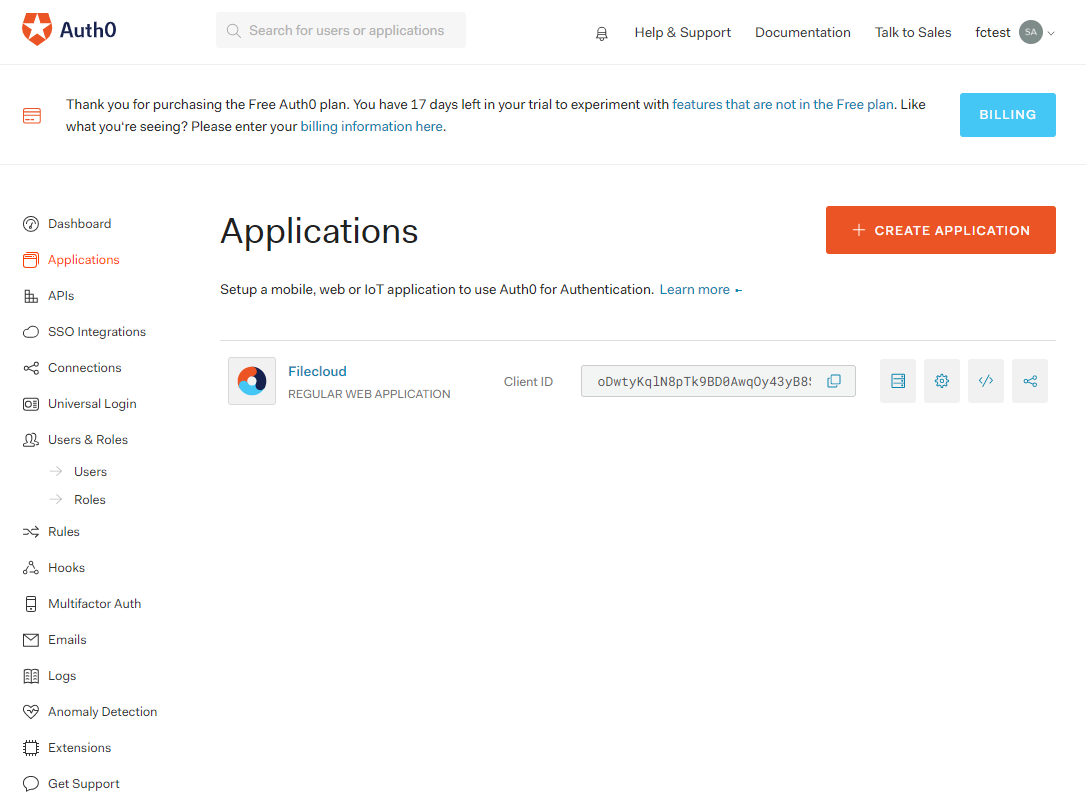The image size is (1086, 805).
Task: Open the Connections share icon for Fileclouds
Action: [1030, 381]
